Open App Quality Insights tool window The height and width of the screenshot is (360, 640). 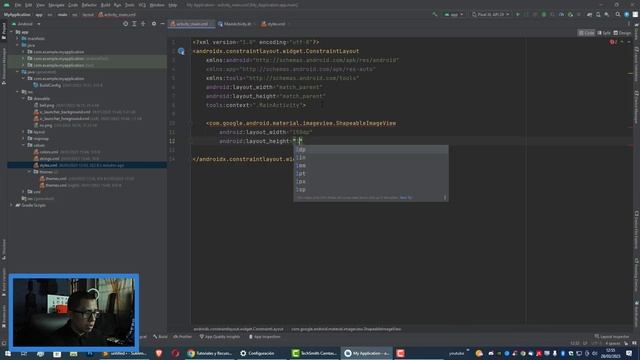pyautogui.click(x=220, y=337)
